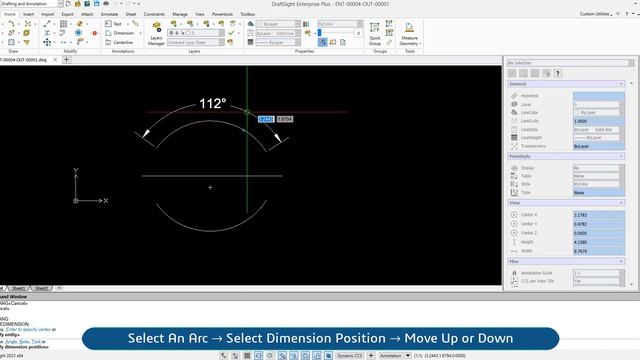Screen dimensions: 640x360
Task: Click the Open folder icon in quick access toolbar
Action: [78, 4]
